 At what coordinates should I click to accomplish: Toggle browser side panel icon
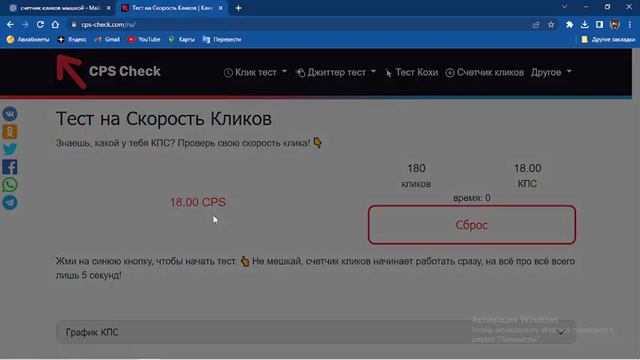pos(599,24)
